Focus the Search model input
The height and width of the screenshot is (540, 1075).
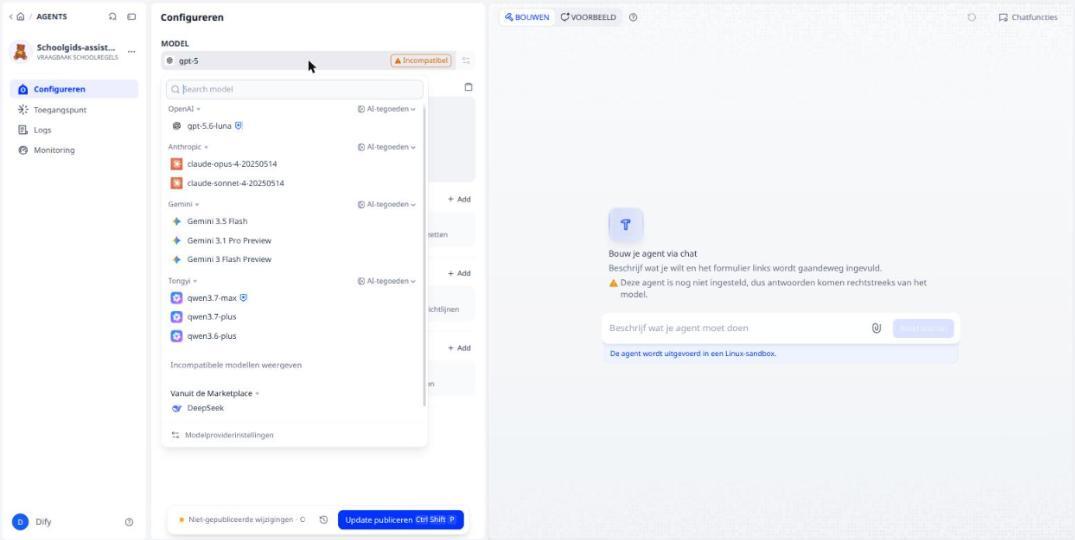tap(295, 89)
